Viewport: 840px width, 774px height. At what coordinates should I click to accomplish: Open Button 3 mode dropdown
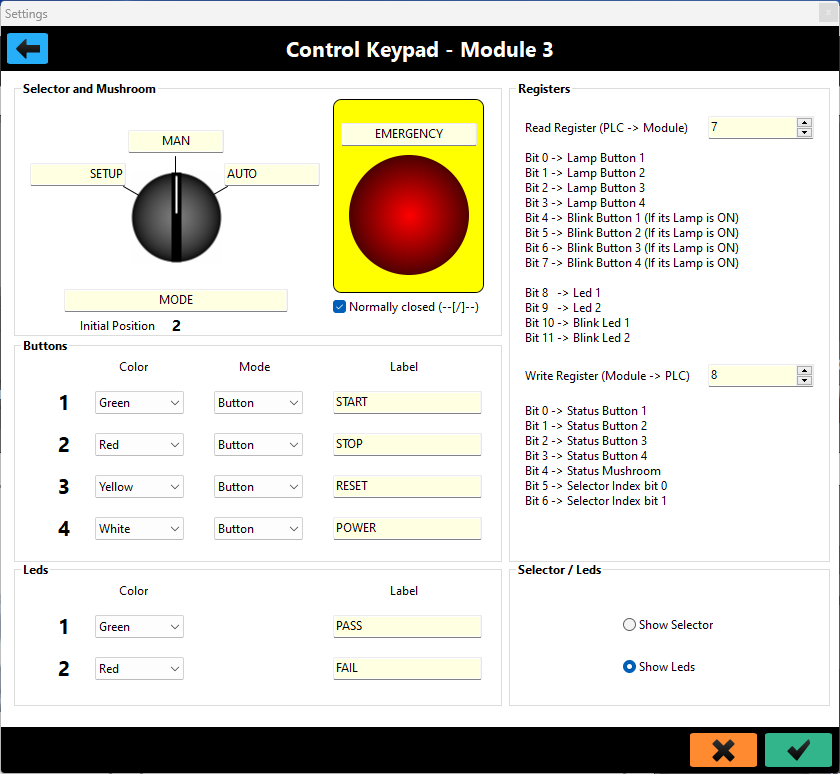[258, 486]
